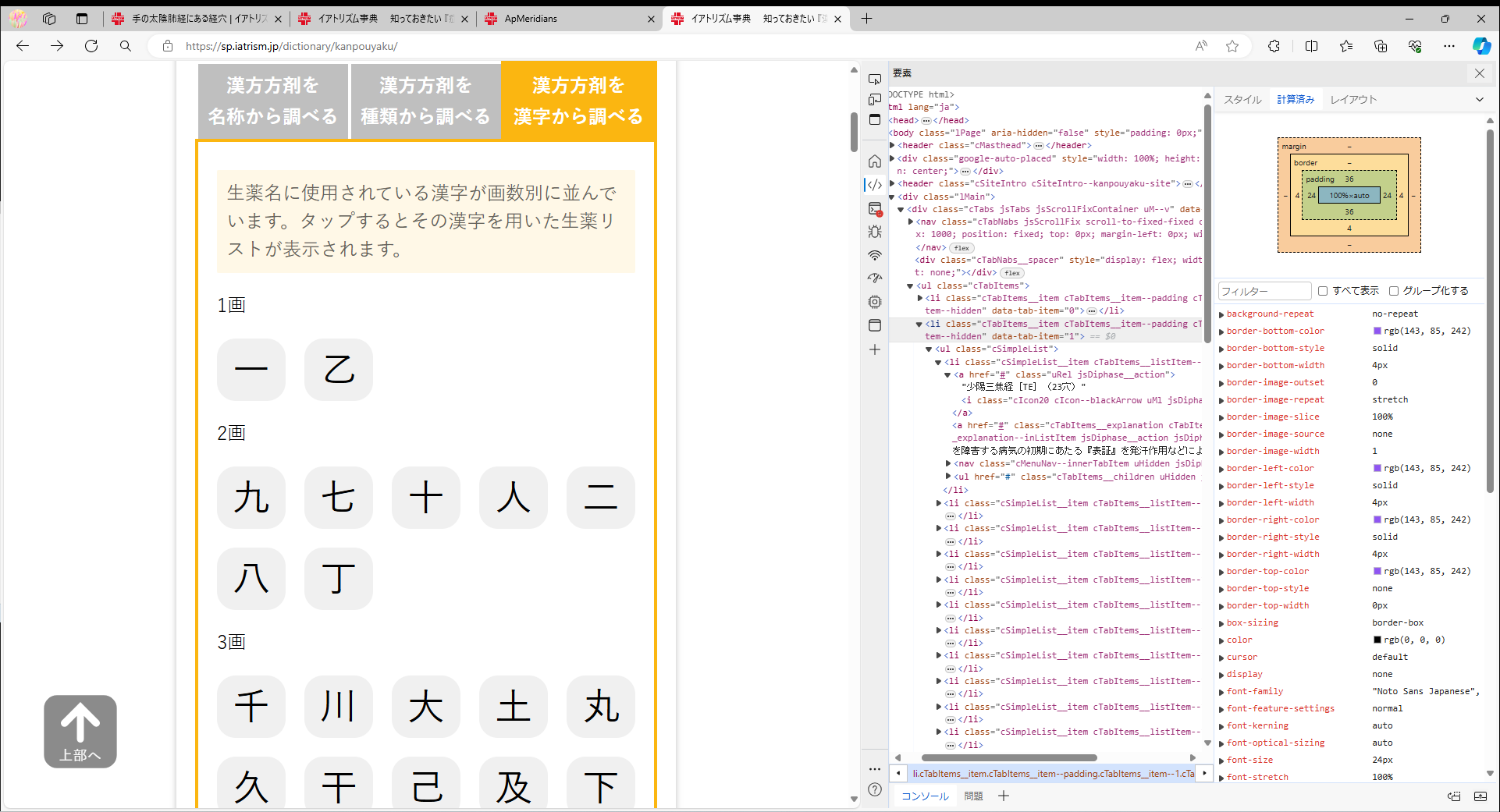The width and height of the screenshot is (1500, 812).
Task: Open the favorites list icon
Action: (1346, 46)
